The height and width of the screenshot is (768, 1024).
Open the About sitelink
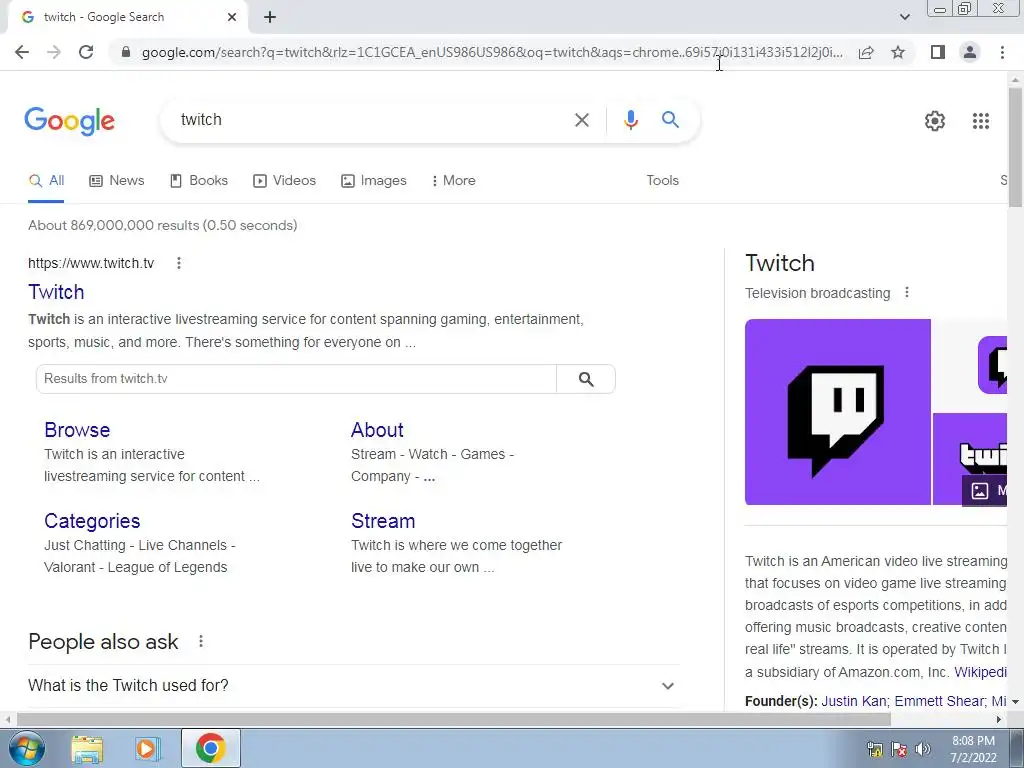[377, 430]
